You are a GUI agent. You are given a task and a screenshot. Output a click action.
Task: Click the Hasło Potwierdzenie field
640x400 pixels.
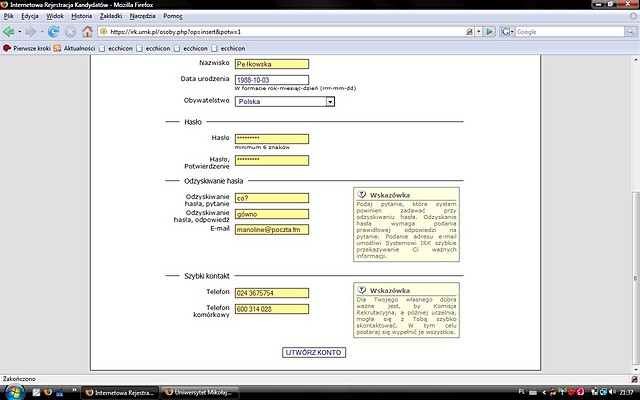272,160
